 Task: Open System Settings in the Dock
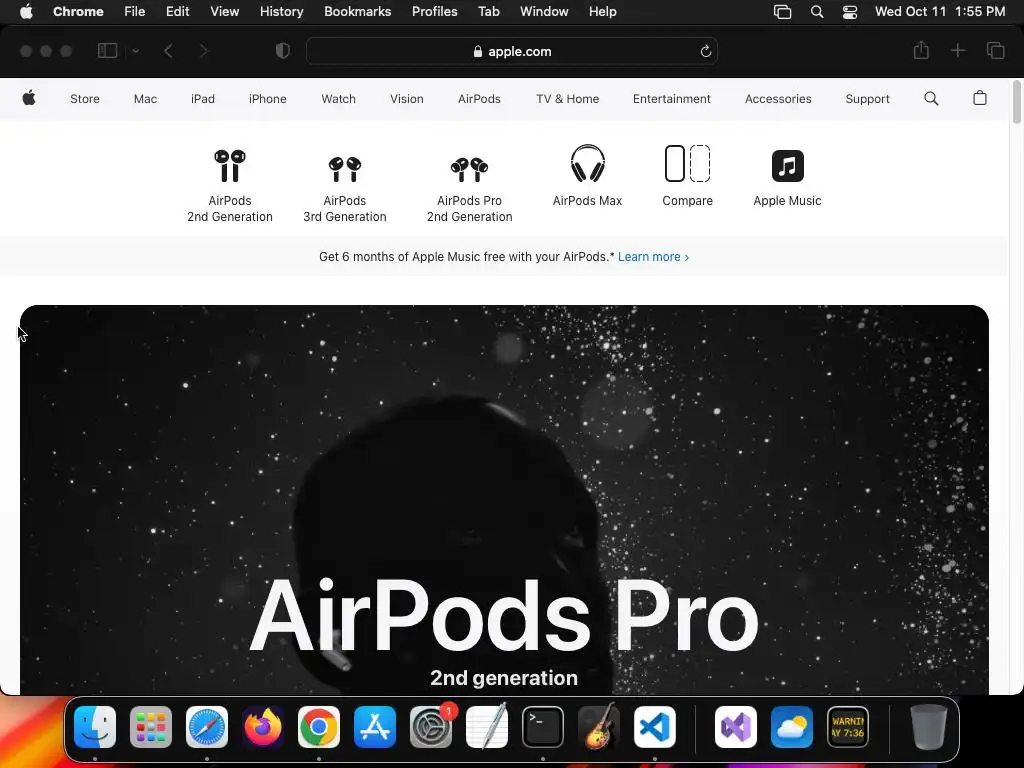431,727
